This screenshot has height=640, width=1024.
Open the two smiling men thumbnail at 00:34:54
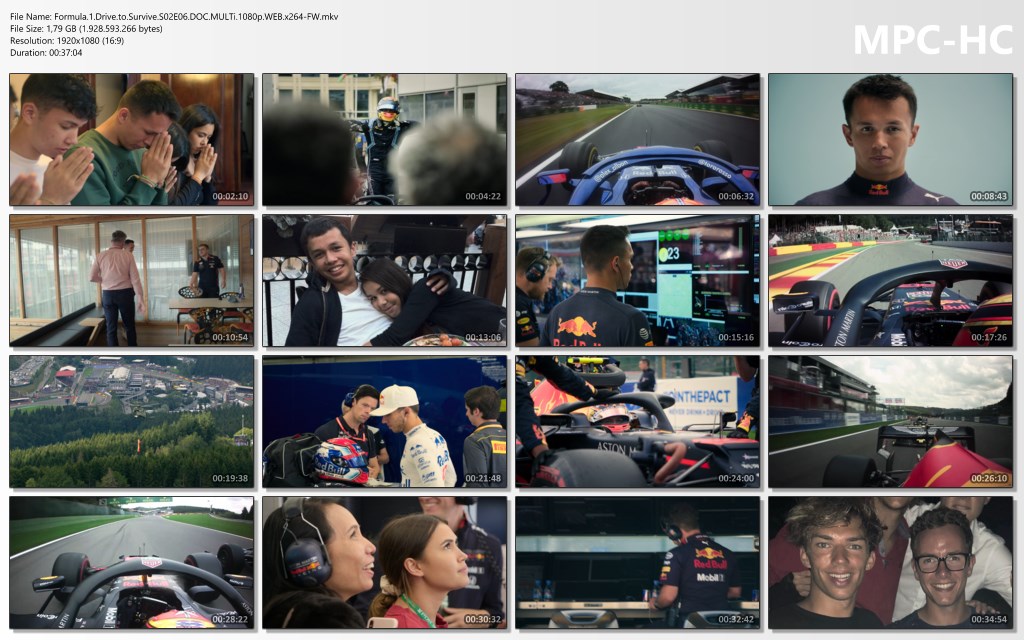[890, 562]
